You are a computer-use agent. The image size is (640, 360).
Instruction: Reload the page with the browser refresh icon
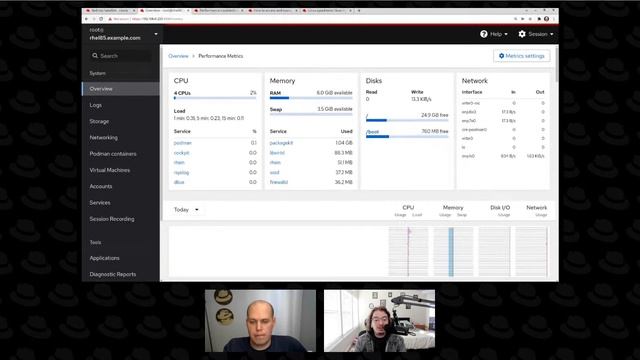coord(101,19)
